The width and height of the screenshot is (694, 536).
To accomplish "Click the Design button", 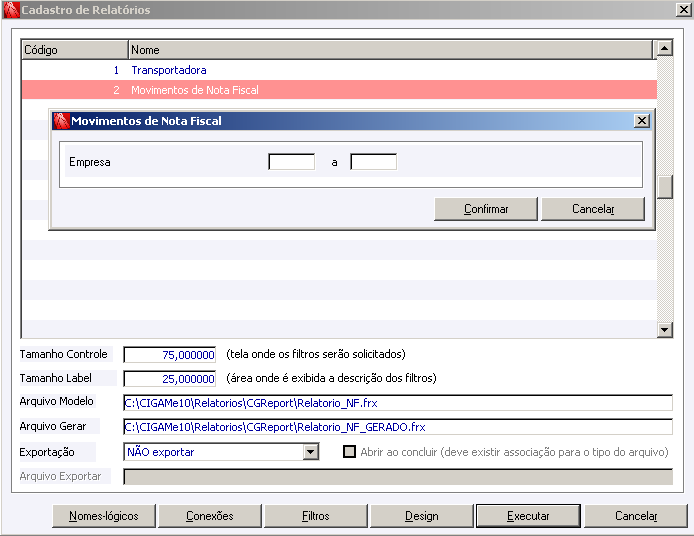I will [x=421, y=516].
